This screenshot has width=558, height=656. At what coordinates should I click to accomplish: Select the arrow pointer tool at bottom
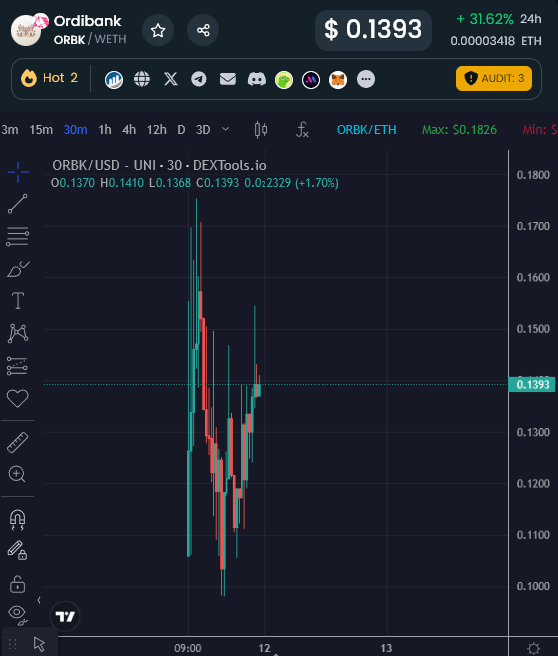click(x=39, y=644)
